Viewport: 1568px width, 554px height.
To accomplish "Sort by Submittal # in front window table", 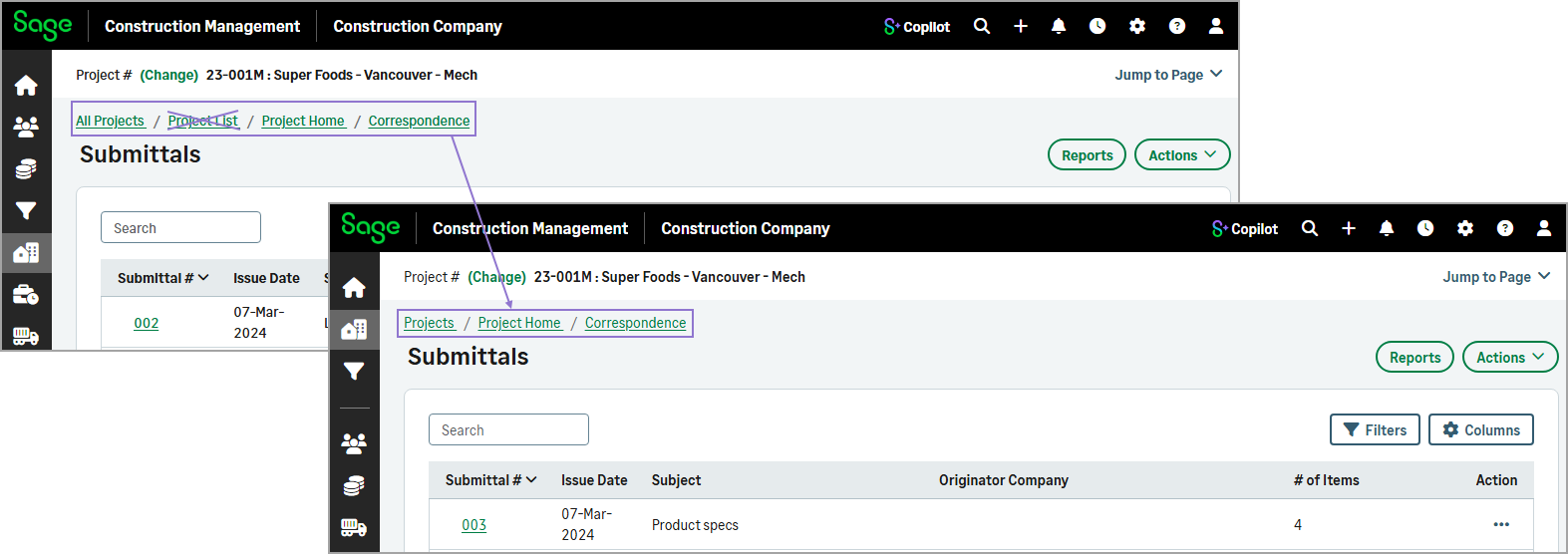I will 491,480.
